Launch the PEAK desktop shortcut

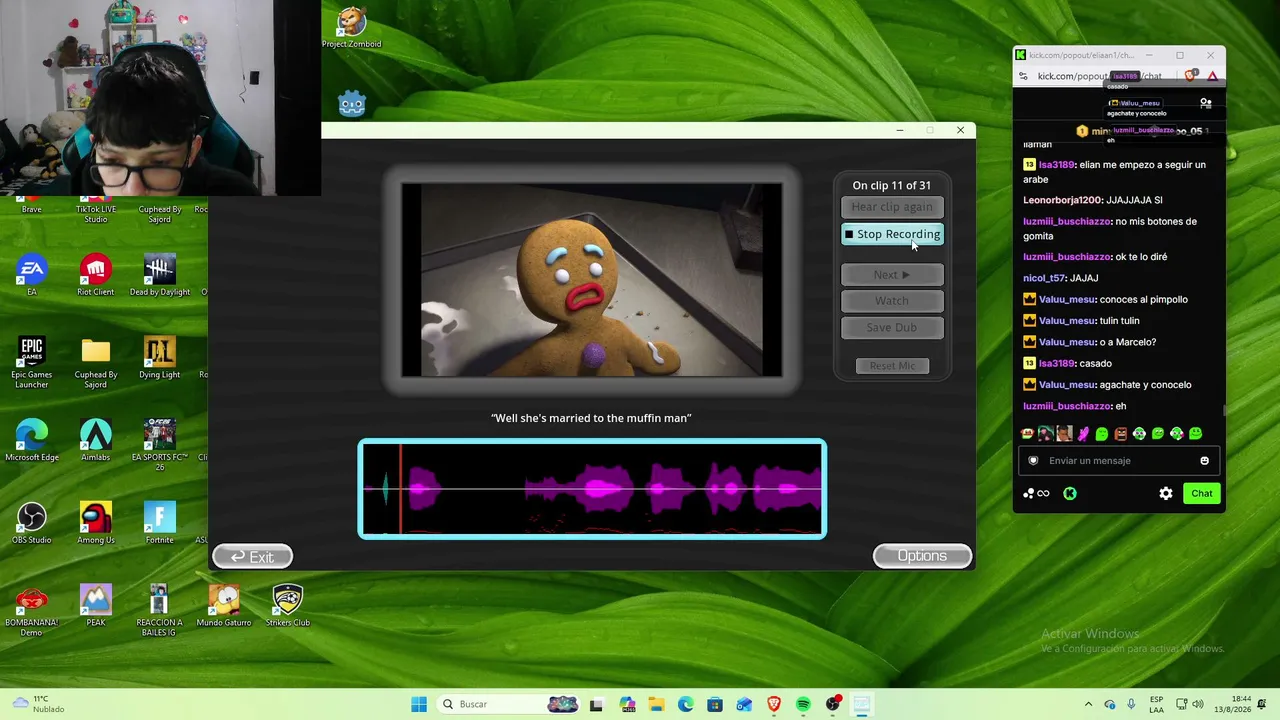[96, 606]
